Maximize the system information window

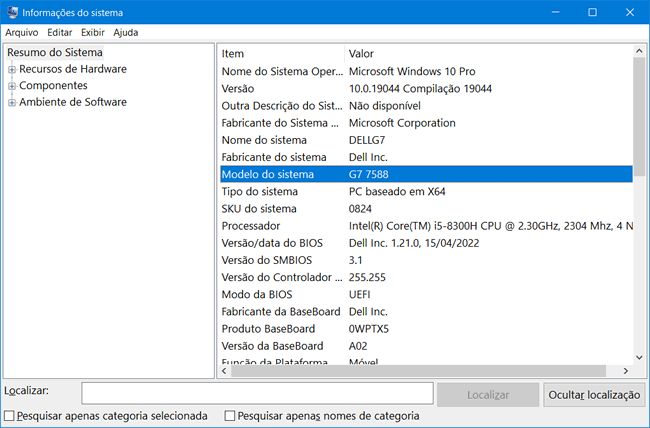(x=592, y=12)
